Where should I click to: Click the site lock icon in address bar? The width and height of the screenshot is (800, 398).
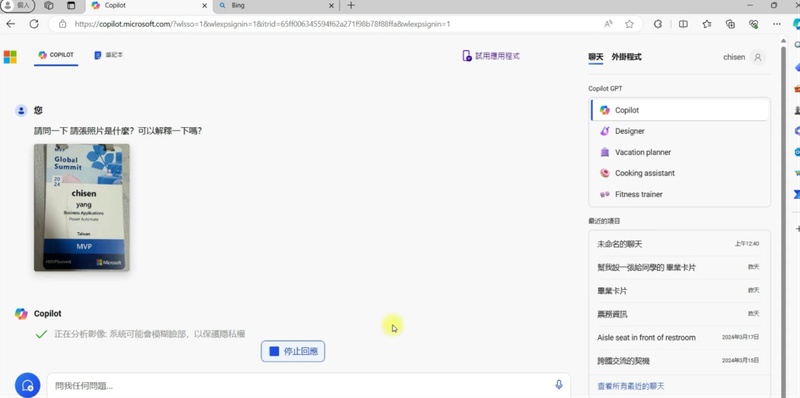(x=62, y=24)
